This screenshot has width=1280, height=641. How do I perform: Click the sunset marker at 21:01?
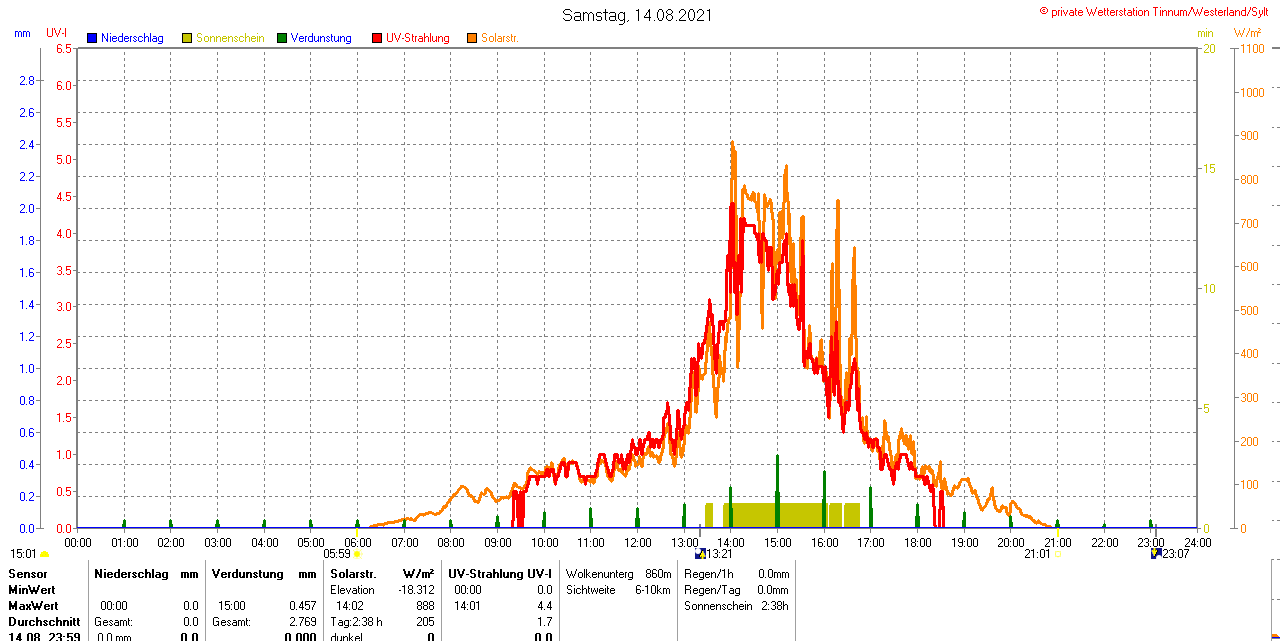[1058, 554]
